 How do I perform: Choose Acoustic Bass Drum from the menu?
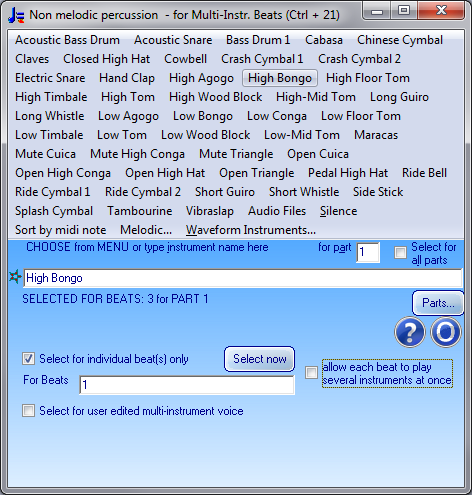67,40
